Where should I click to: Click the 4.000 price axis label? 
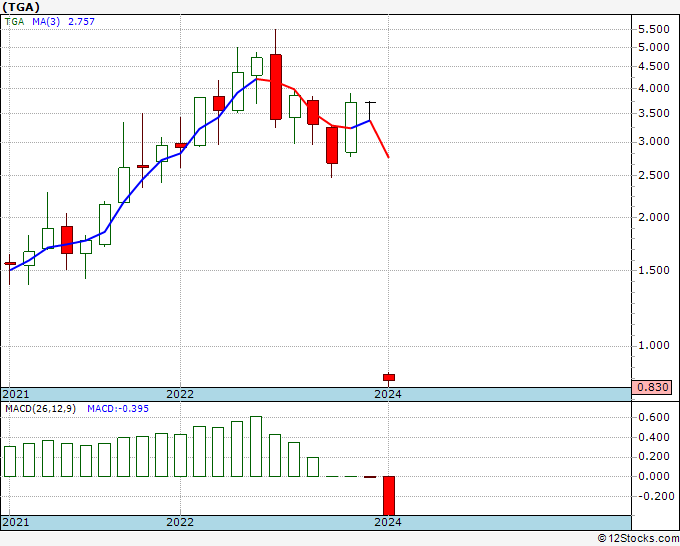point(654,88)
